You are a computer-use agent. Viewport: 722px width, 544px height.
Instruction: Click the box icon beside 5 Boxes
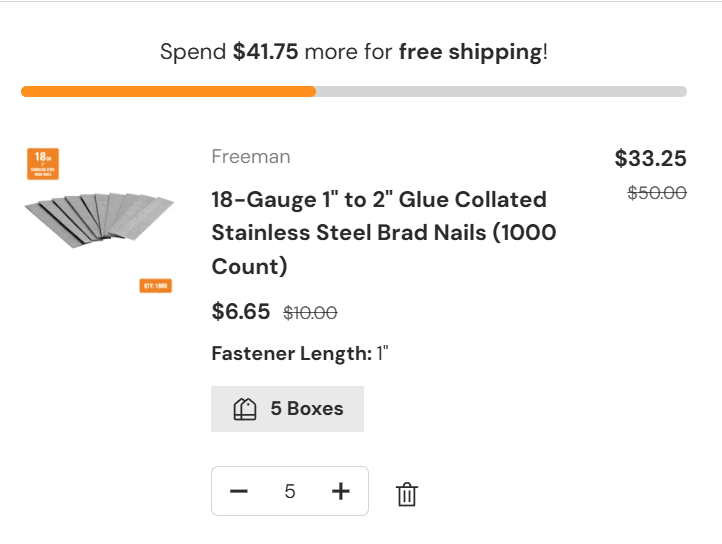(x=245, y=409)
